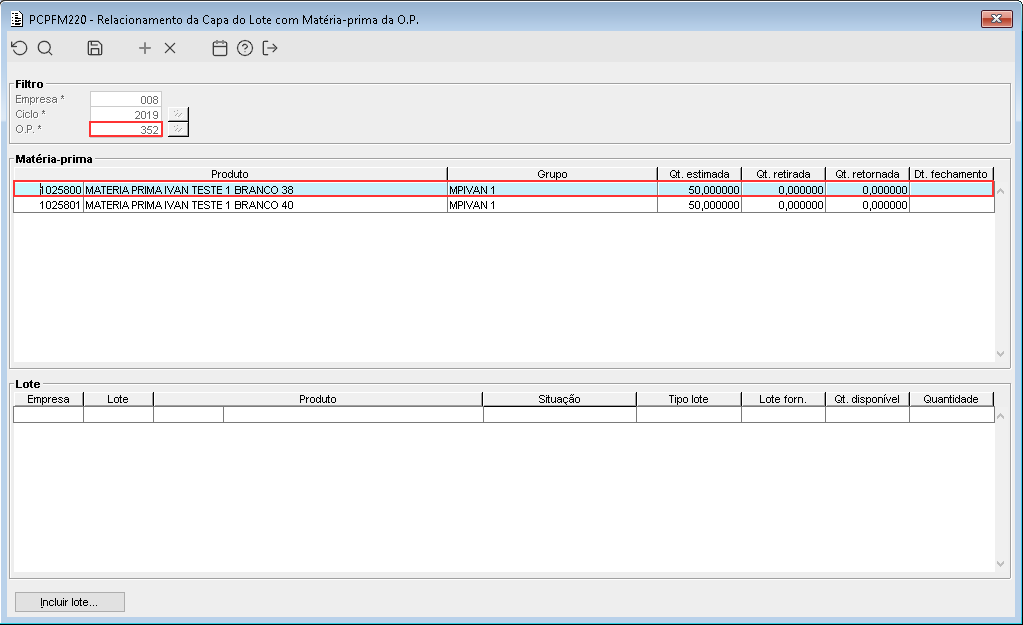Click the Dt. fechamento column header

[951, 174]
